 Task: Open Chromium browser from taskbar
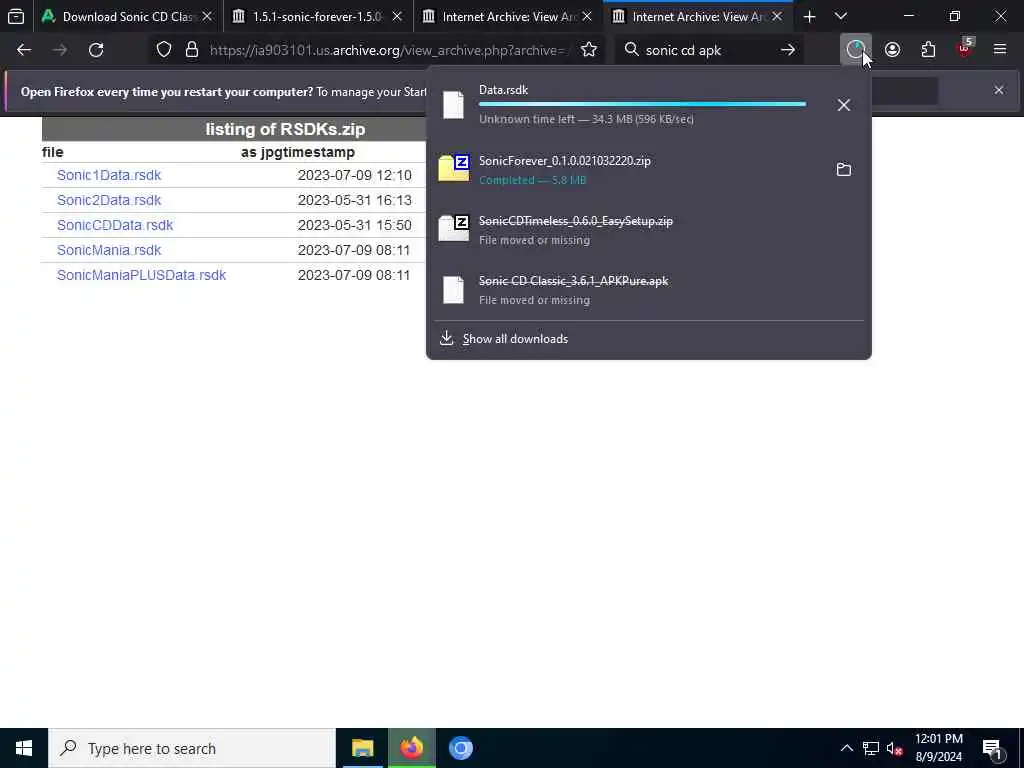pos(460,748)
